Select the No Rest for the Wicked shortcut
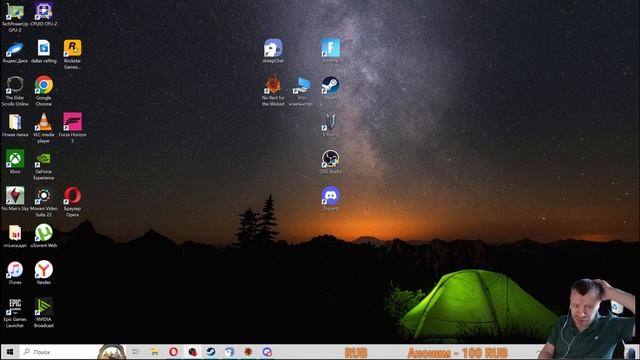The height and width of the screenshot is (360, 640). pyautogui.click(x=273, y=91)
